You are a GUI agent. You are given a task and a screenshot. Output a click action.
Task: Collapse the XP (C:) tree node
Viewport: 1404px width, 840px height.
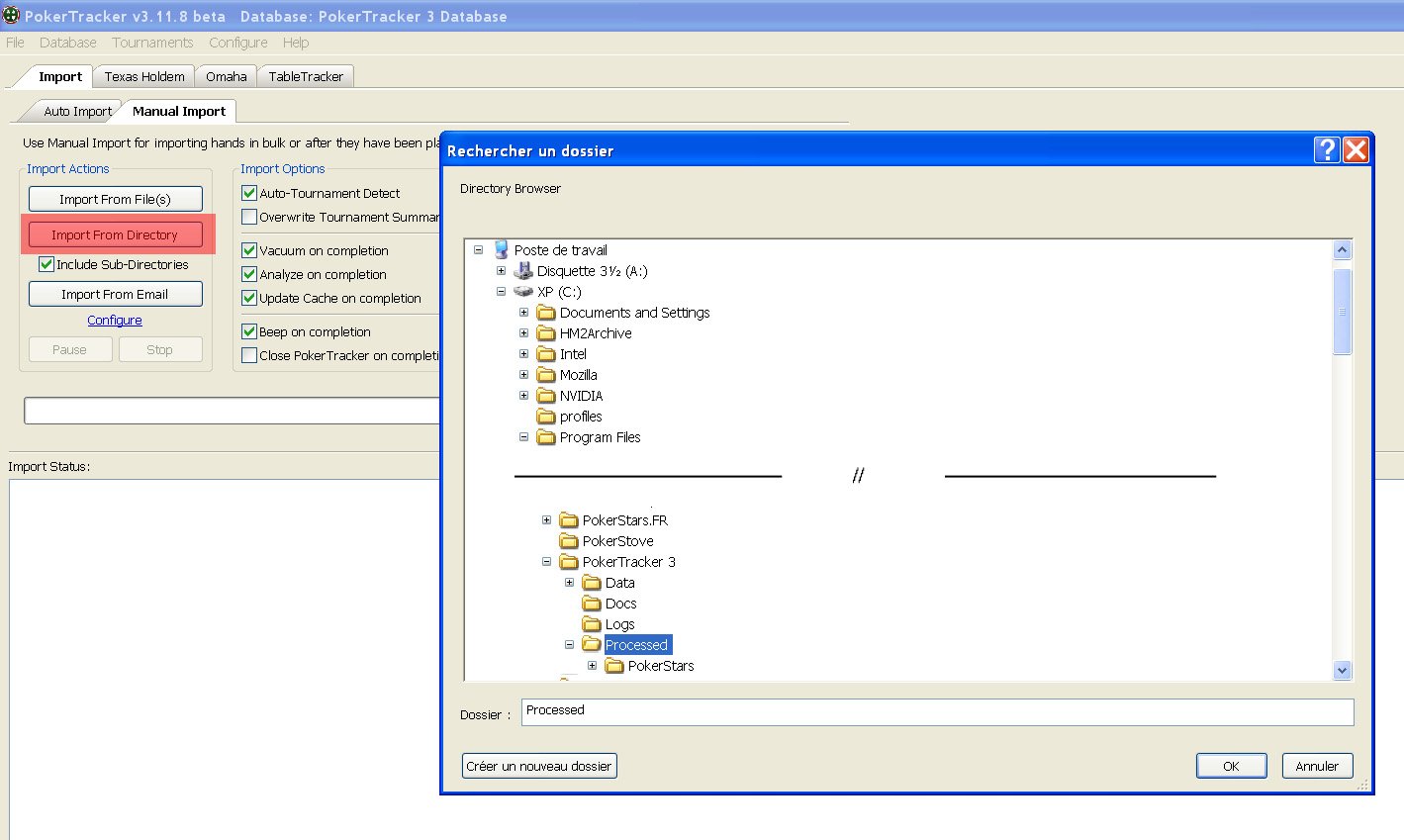pyautogui.click(x=501, y=292)
